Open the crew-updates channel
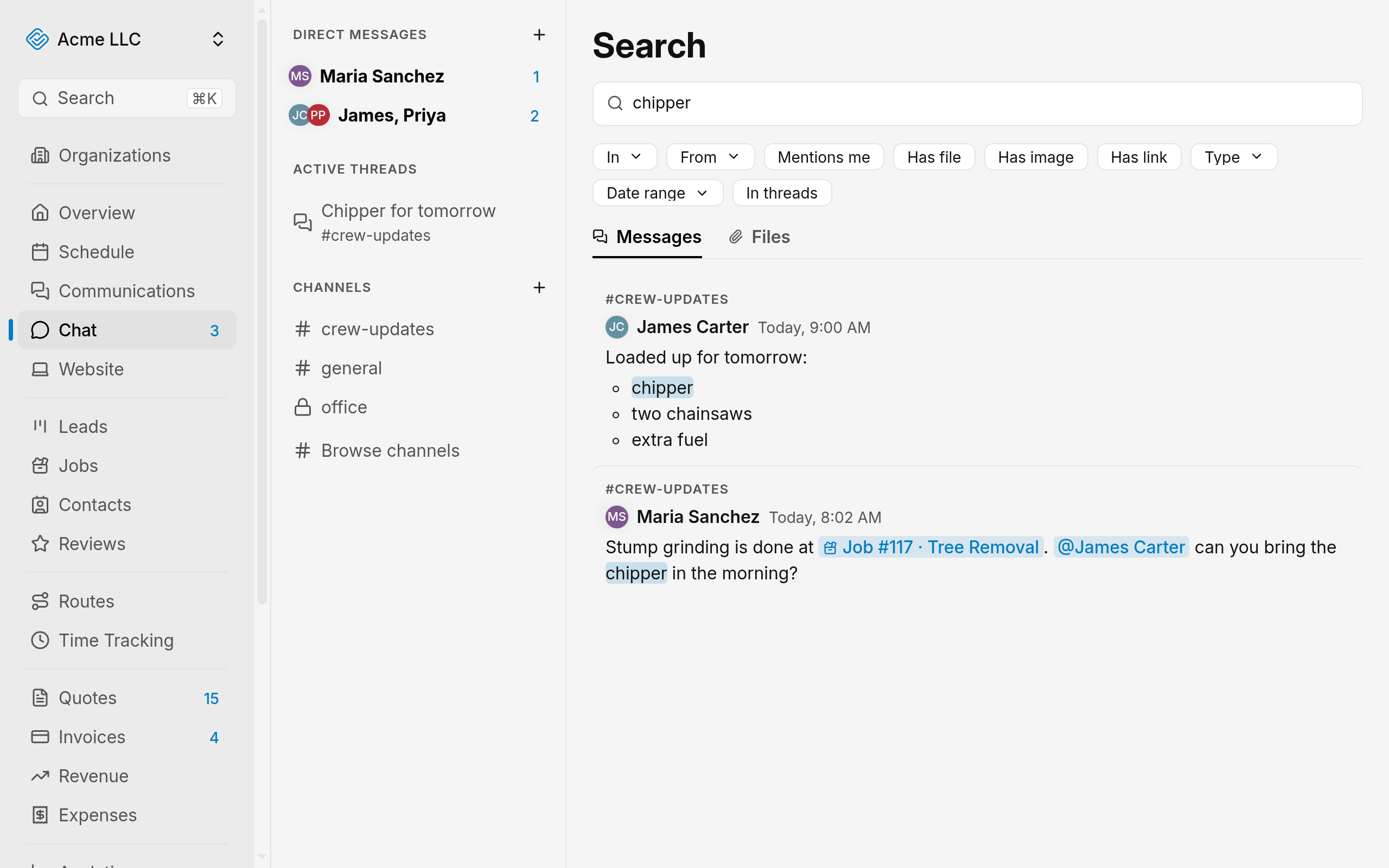1389x868 pixels. tap(418, 329)
